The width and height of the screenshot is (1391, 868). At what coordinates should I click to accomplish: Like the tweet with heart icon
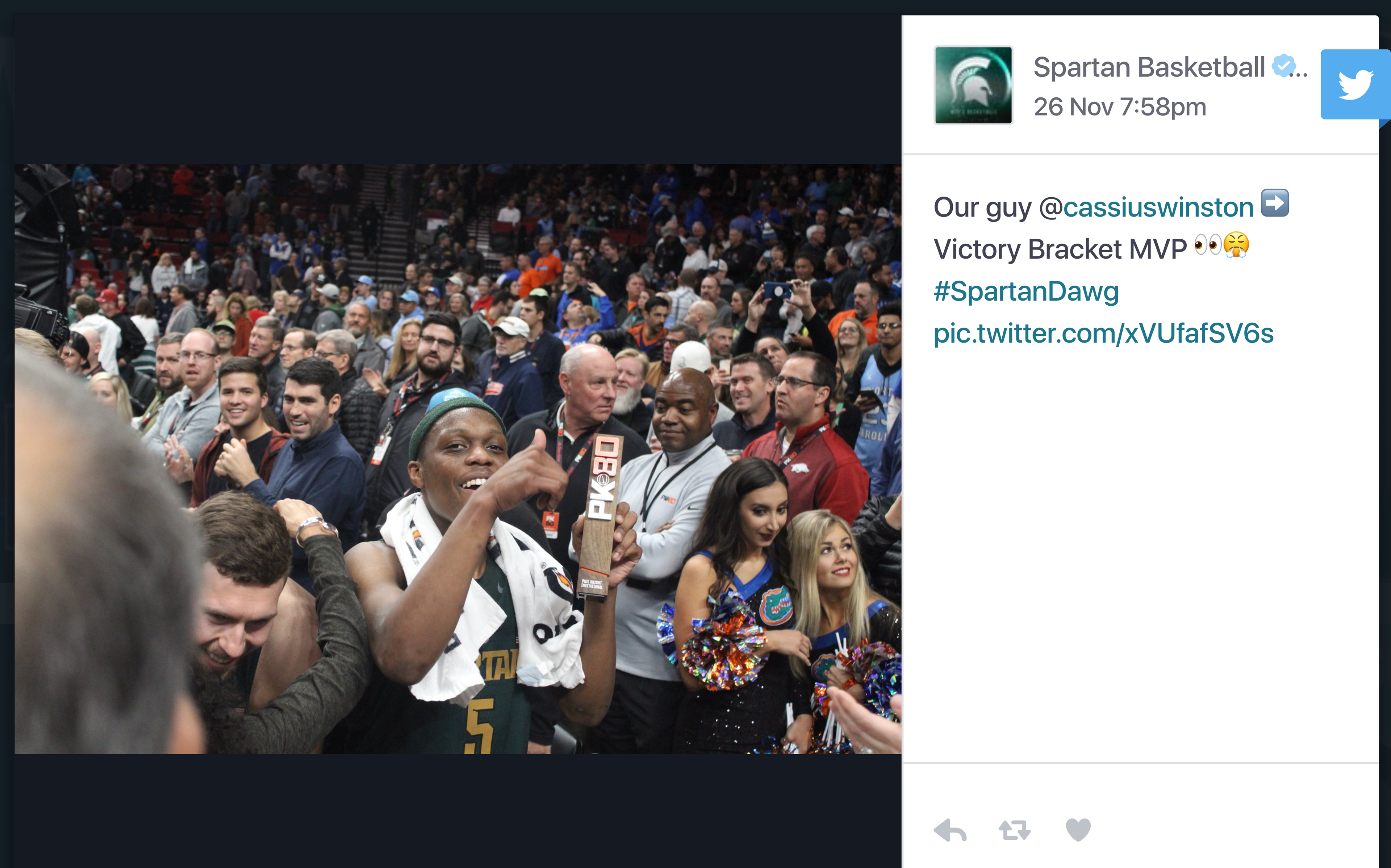pos(1078,830)
